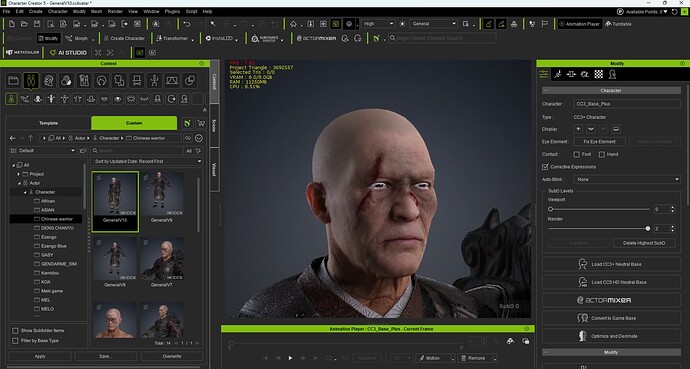Image resolution: width=690 pixels, height=369 pixels.
Task: Click the Turntable button
Action: pos(618,24)
